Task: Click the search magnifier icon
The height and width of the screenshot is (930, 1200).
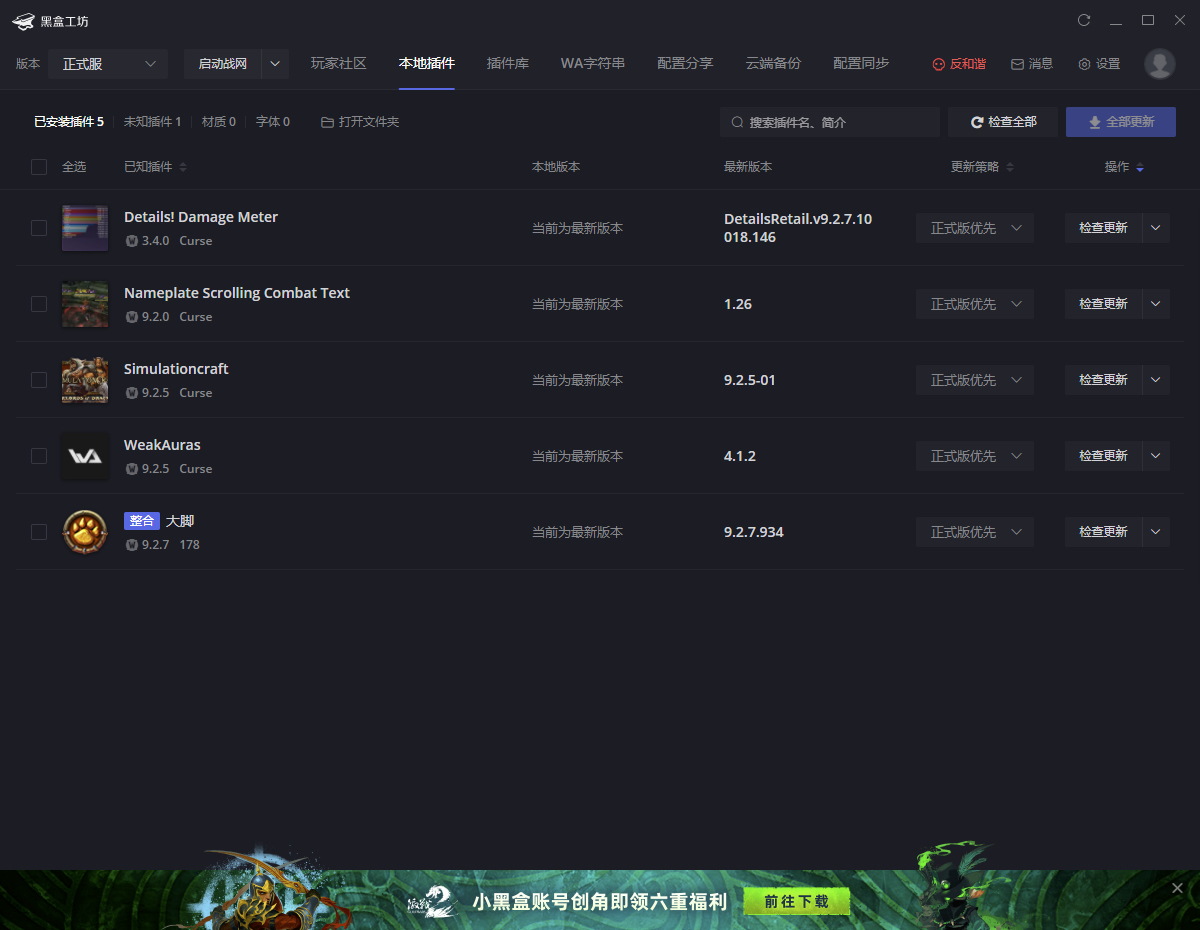Action: (x=737, y=122)
